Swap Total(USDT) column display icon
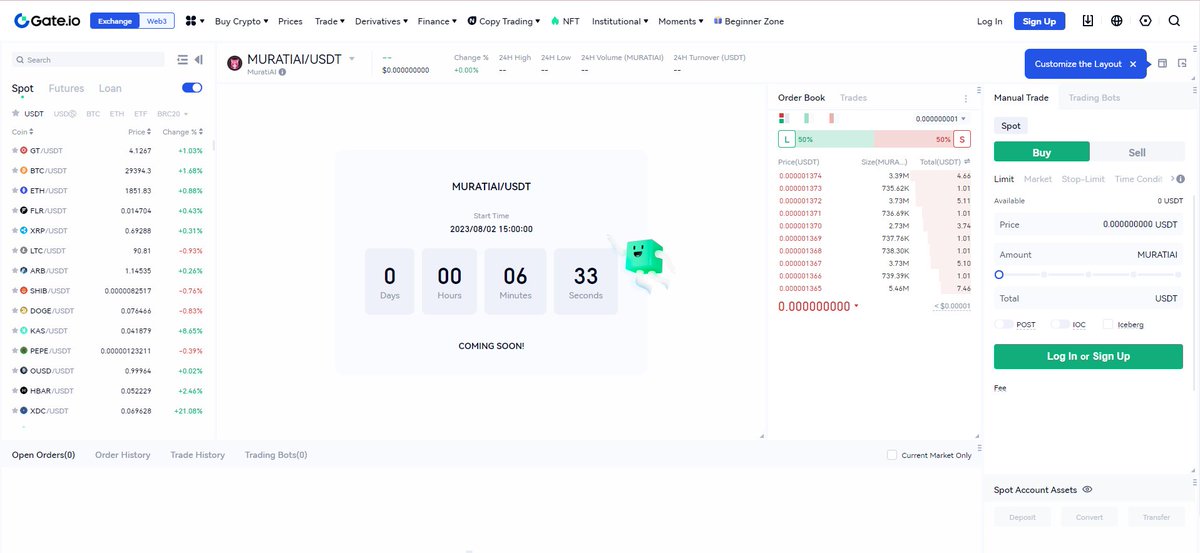 (967, 162)
